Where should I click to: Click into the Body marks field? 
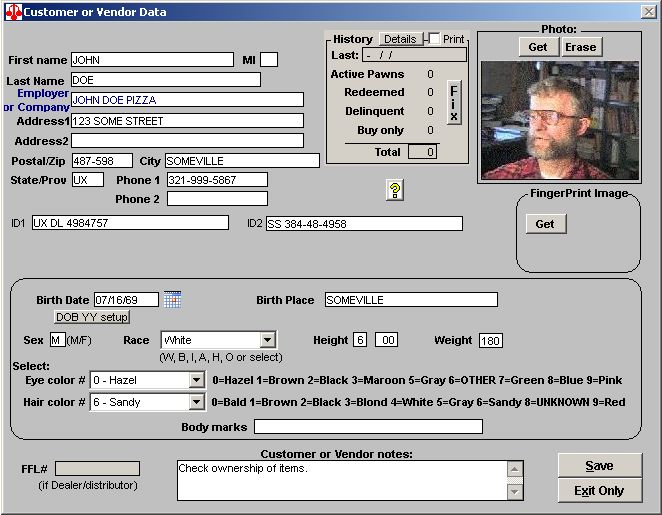[x=368, y=427]
